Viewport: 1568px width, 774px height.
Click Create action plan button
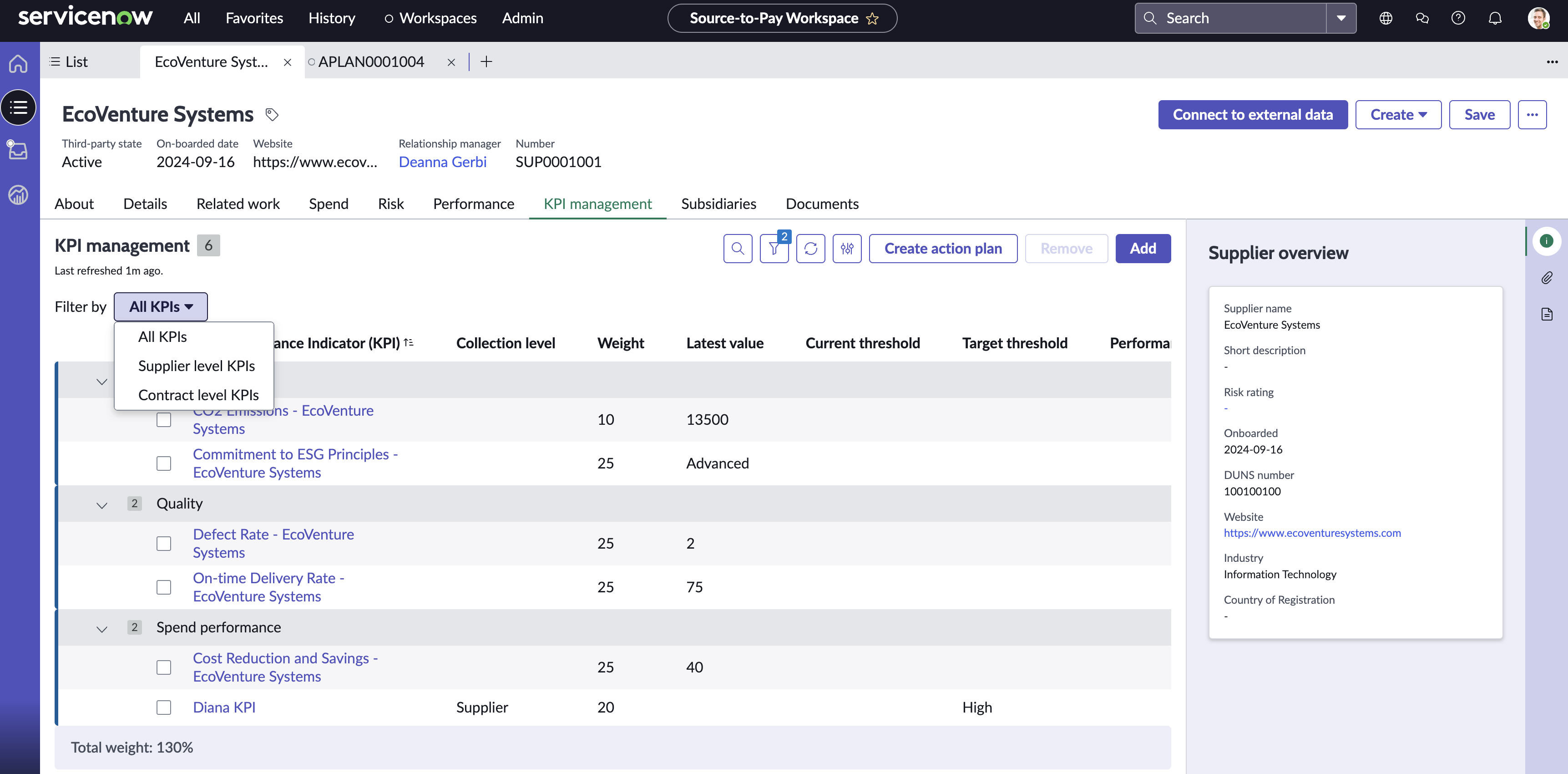point(943,249)
